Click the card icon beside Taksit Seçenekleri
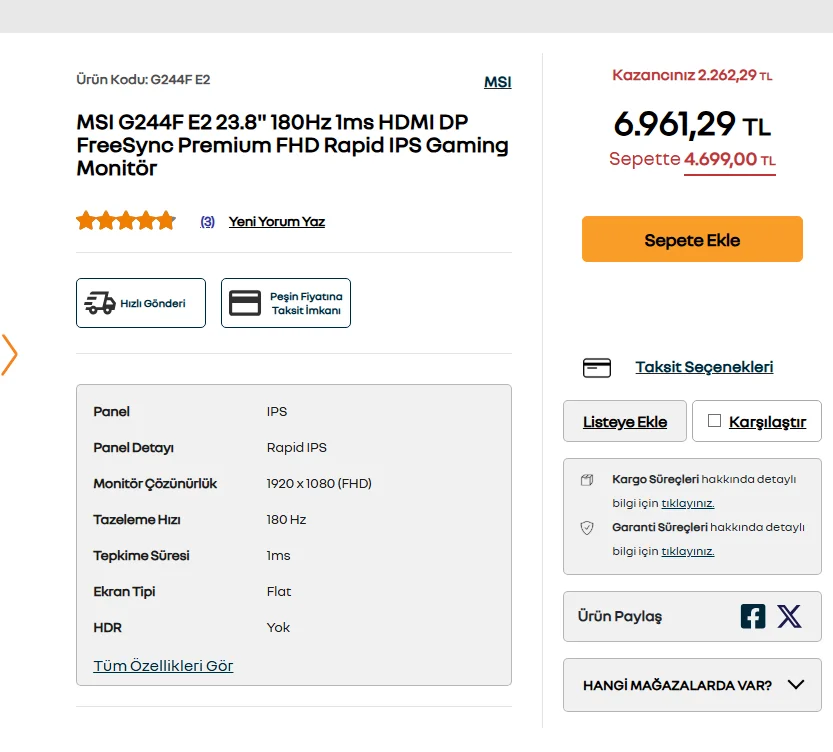Viewport: 833px width, 752px height. (x=597, y=368)
